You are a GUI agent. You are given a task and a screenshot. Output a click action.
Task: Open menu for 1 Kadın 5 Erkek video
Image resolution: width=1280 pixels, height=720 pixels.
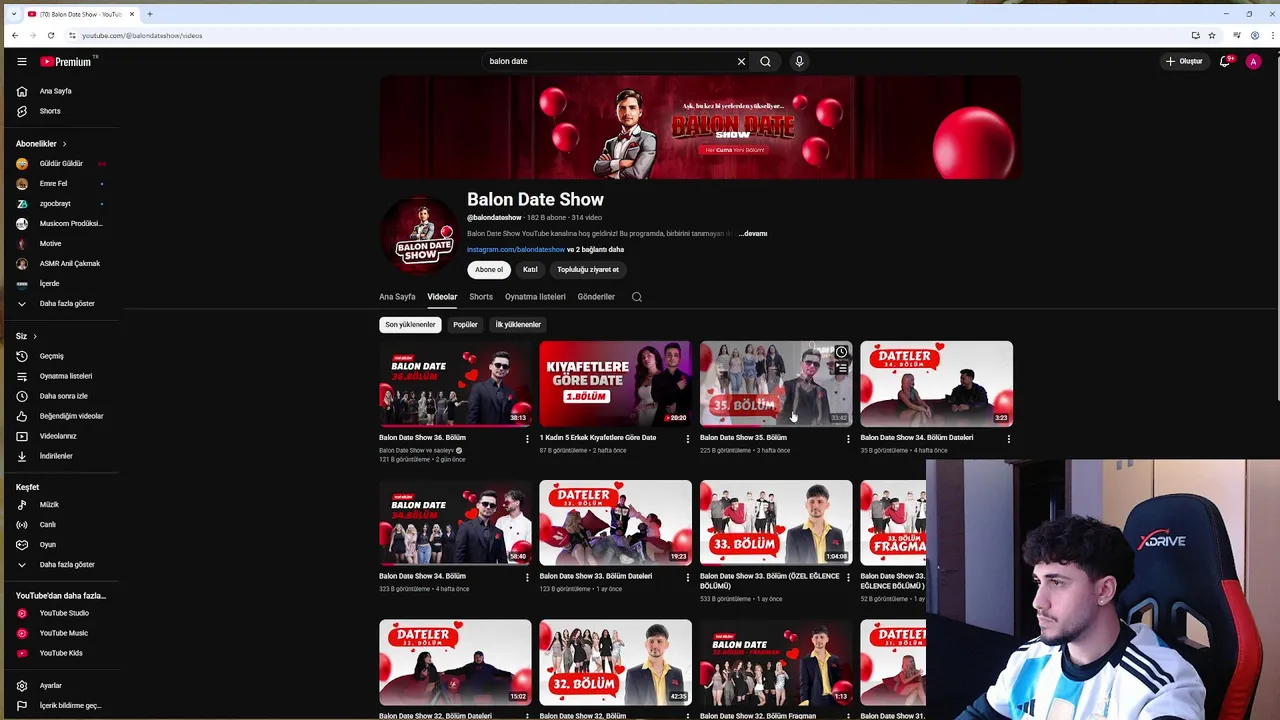coord(687,438)
